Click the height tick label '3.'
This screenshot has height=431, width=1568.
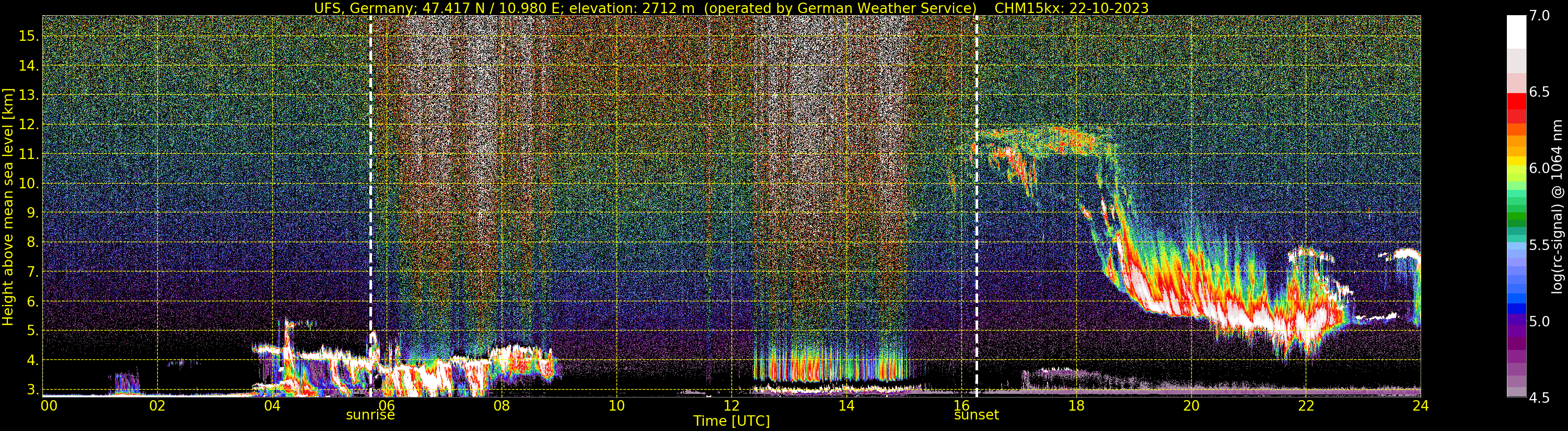pos(32,390)
